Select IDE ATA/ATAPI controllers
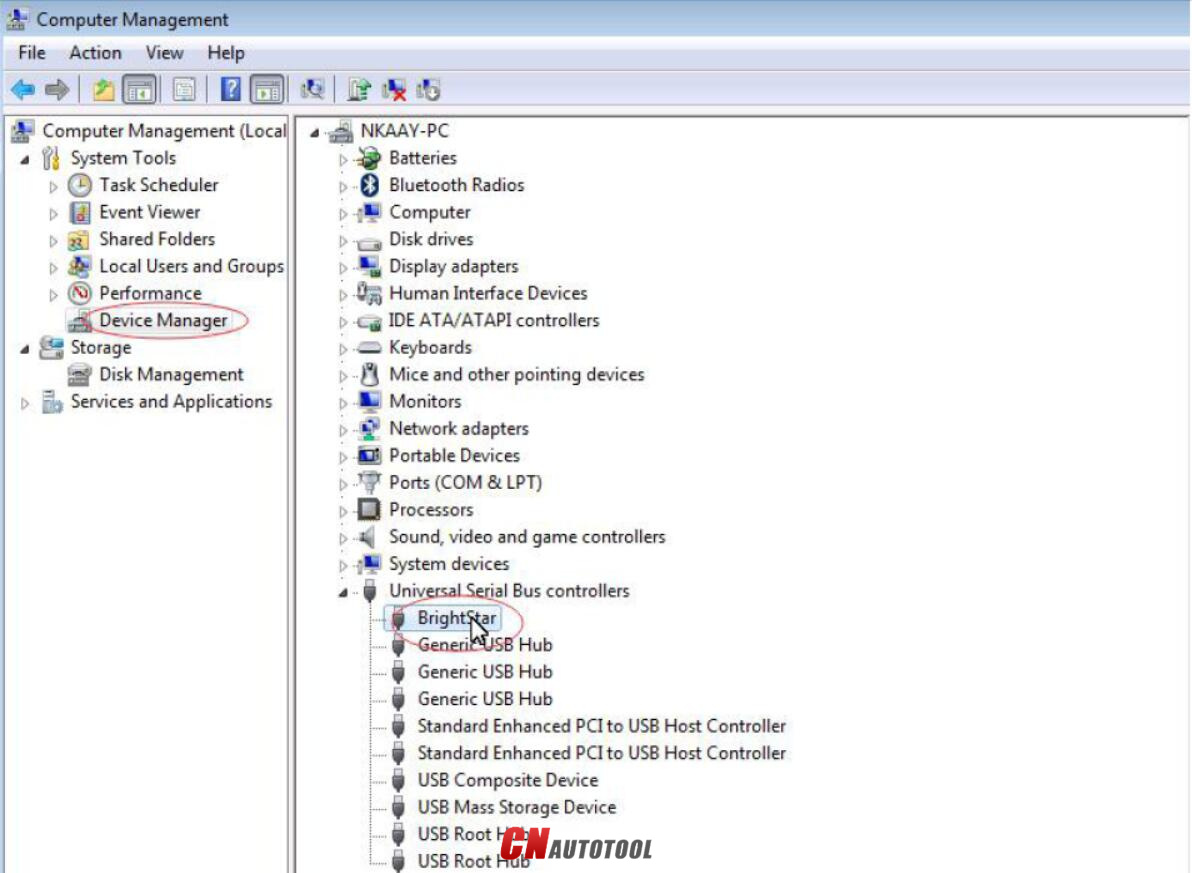This screenshot has width=1192, height=873. (494, 320)
